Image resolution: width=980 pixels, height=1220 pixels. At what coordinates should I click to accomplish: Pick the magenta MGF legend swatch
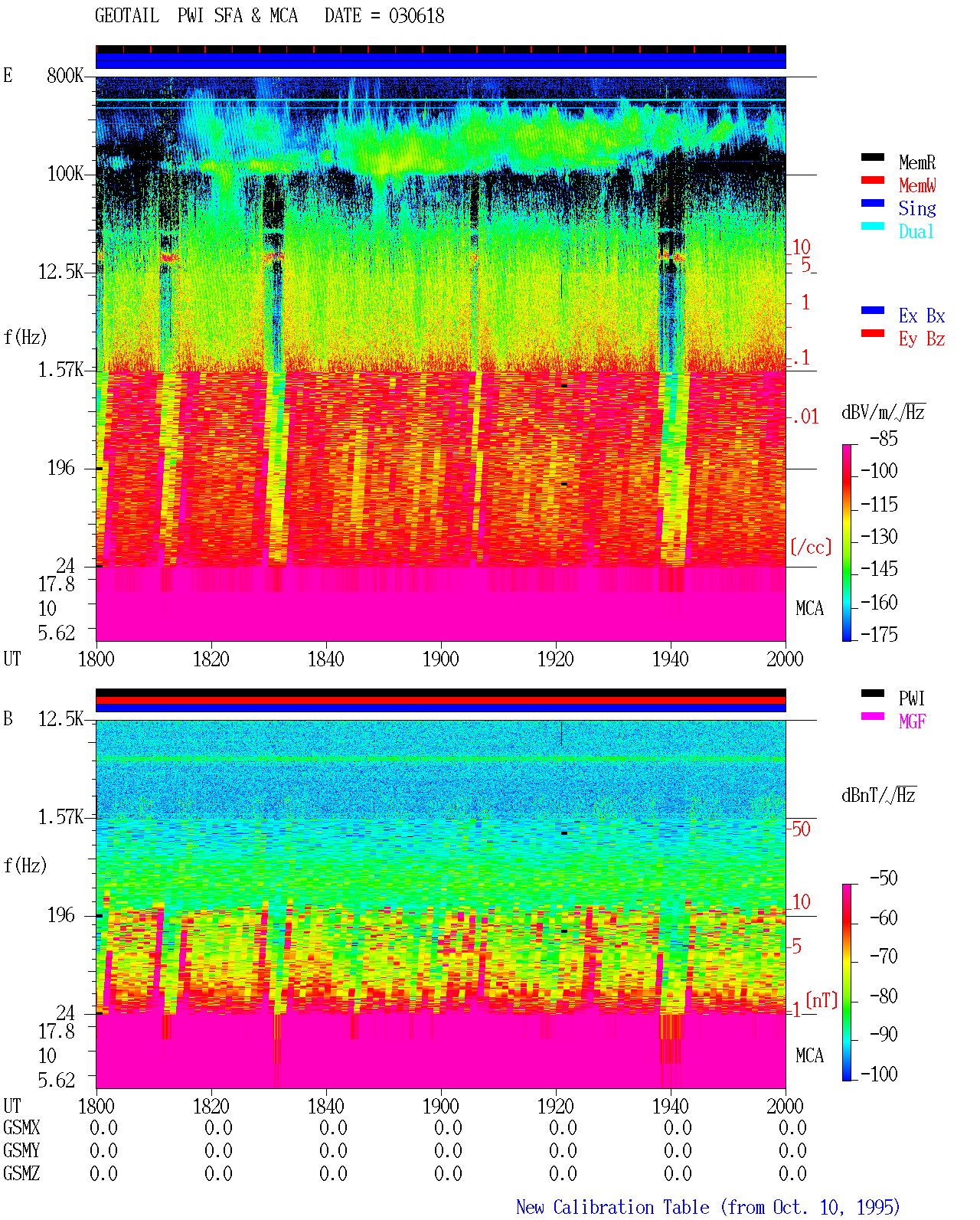pos(873,716)
